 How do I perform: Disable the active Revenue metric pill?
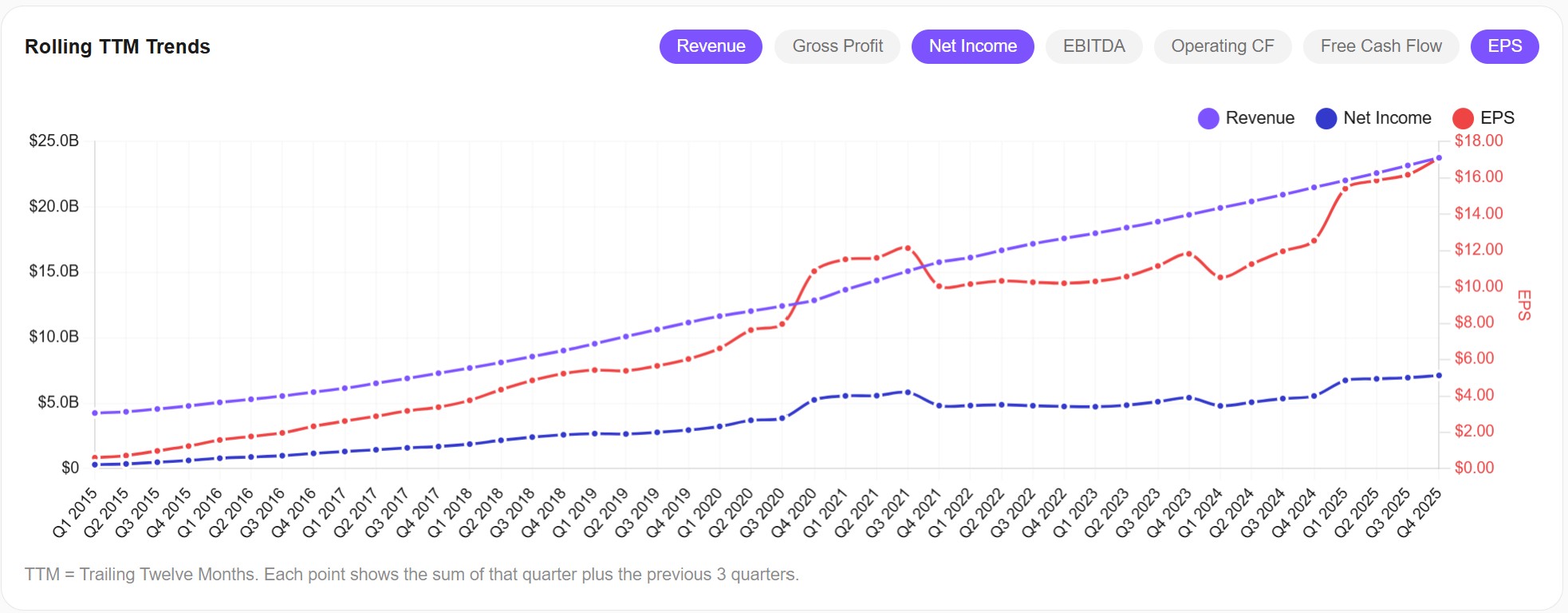point(710,45)
